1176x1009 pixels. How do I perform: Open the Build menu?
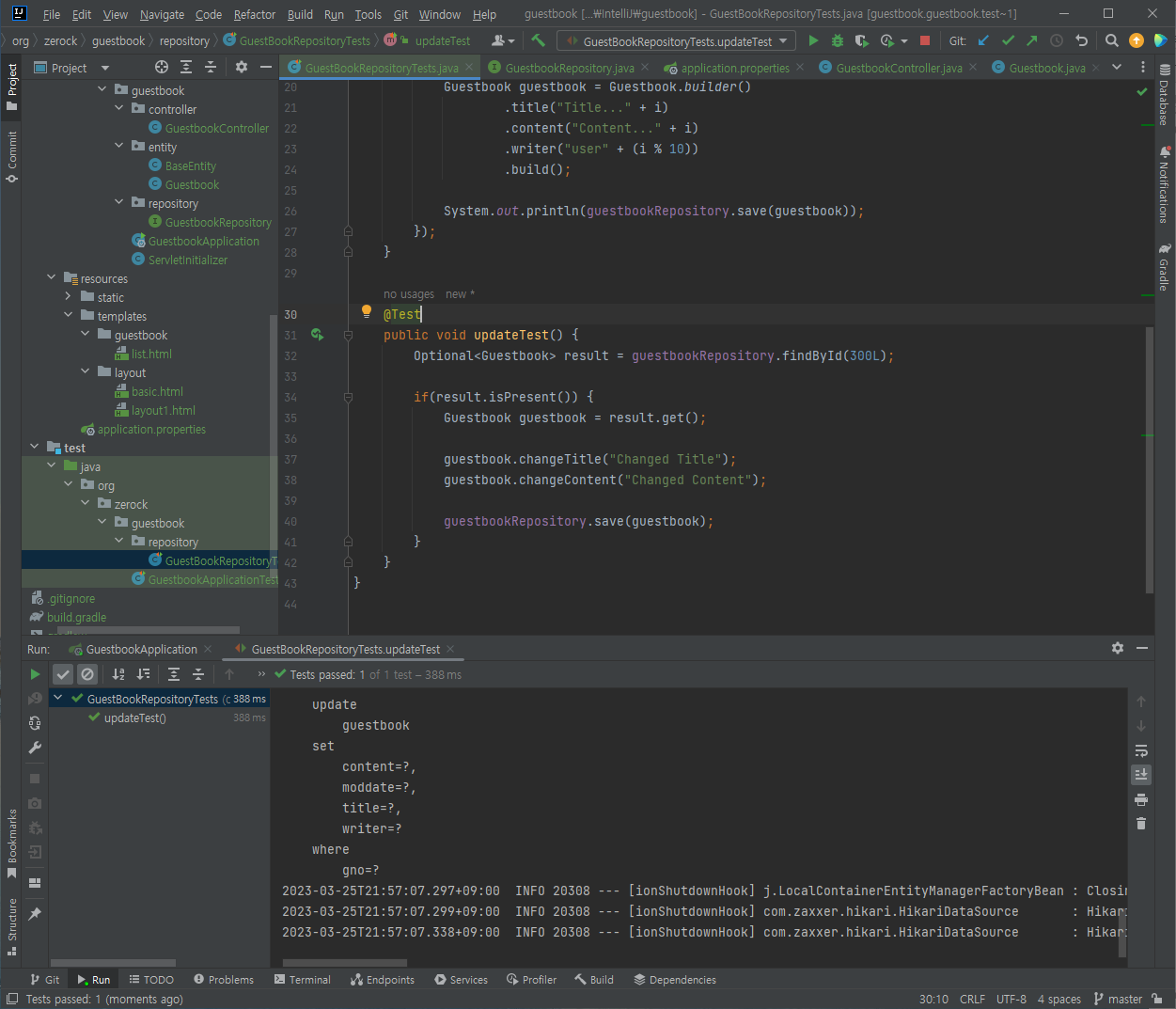[300, 14]
